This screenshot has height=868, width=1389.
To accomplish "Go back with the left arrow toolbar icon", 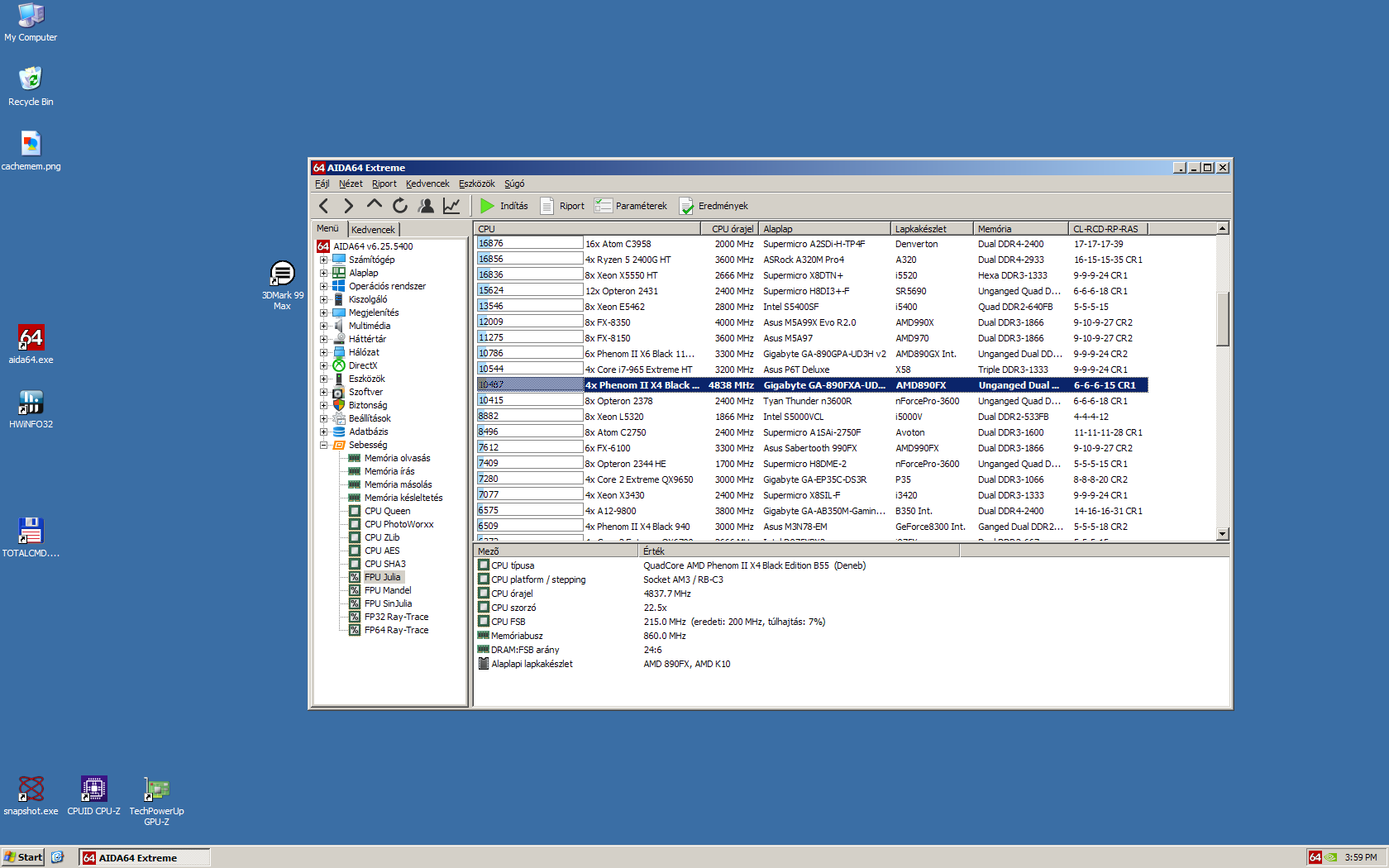I will pyautogui.click(x=324, y=206).
